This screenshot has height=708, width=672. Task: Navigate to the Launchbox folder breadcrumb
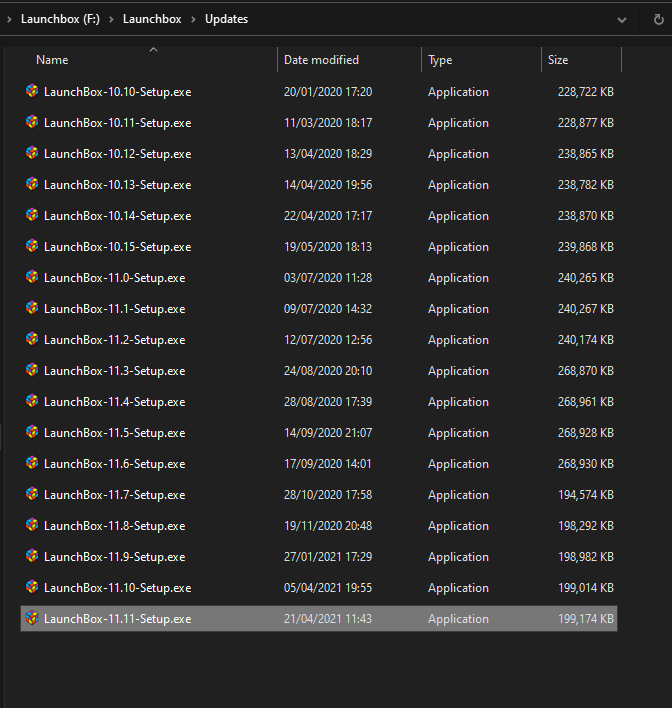[x=152, y=19]
